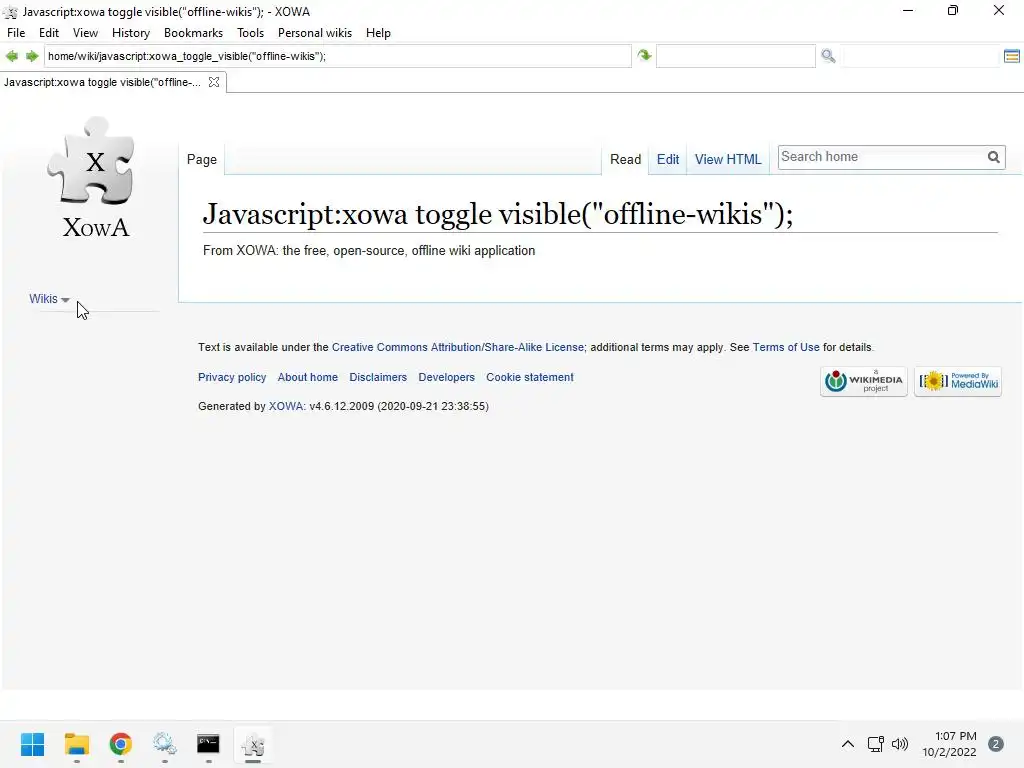1024x768 pixels.
Task: Click the "From XOWA: the free, open-source" tagline
Action: click(369, 251)
